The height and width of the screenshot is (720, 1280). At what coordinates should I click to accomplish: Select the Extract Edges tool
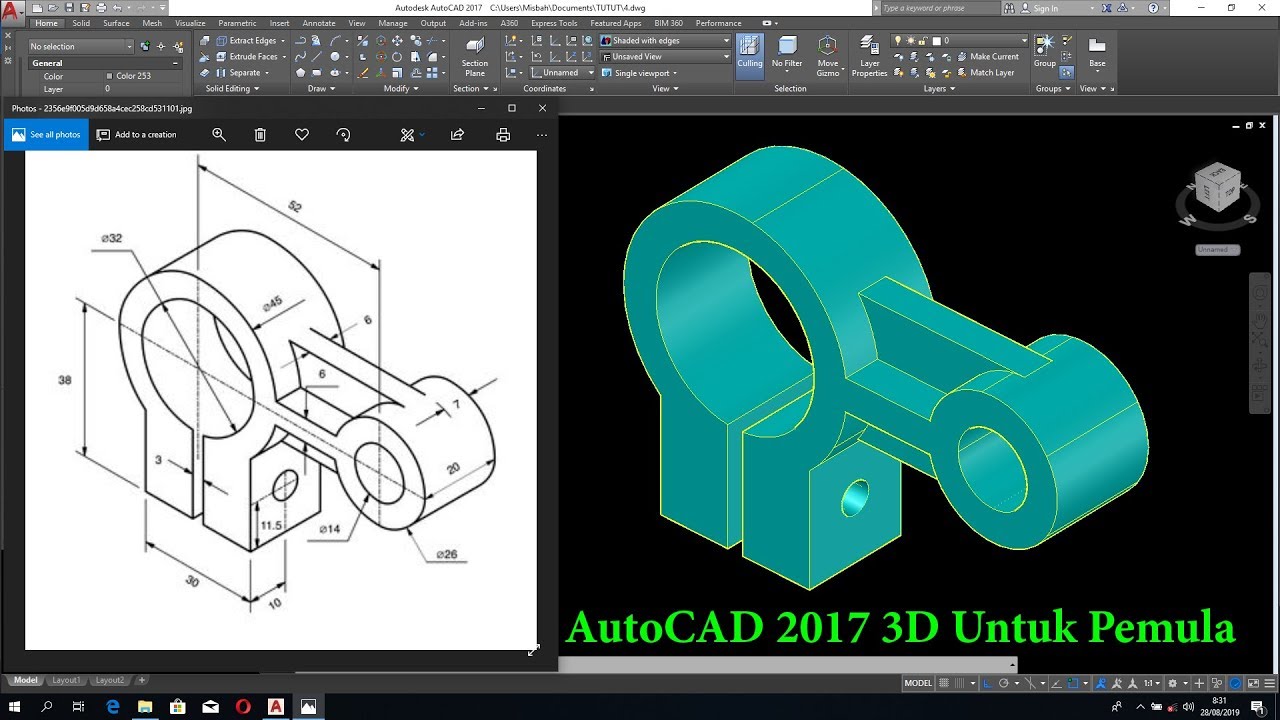(x=244, y=41)
